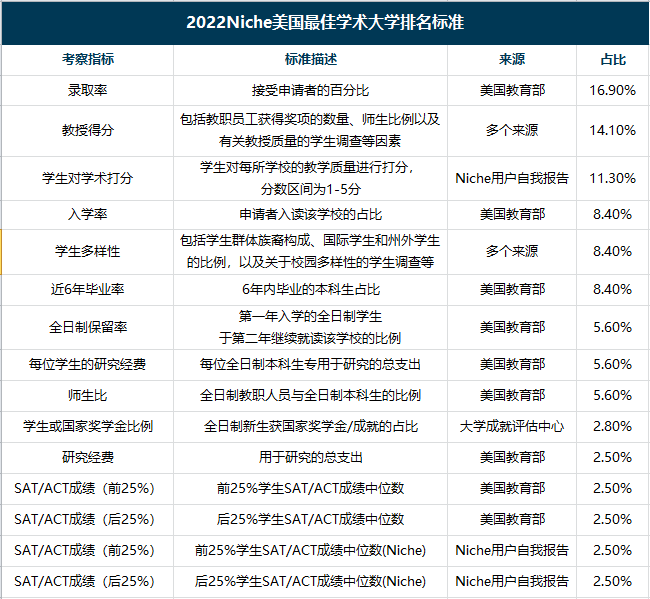Screen dimensions: 650x599
Task: Click the '16.90%' weight value
Action: coord(613,90)
